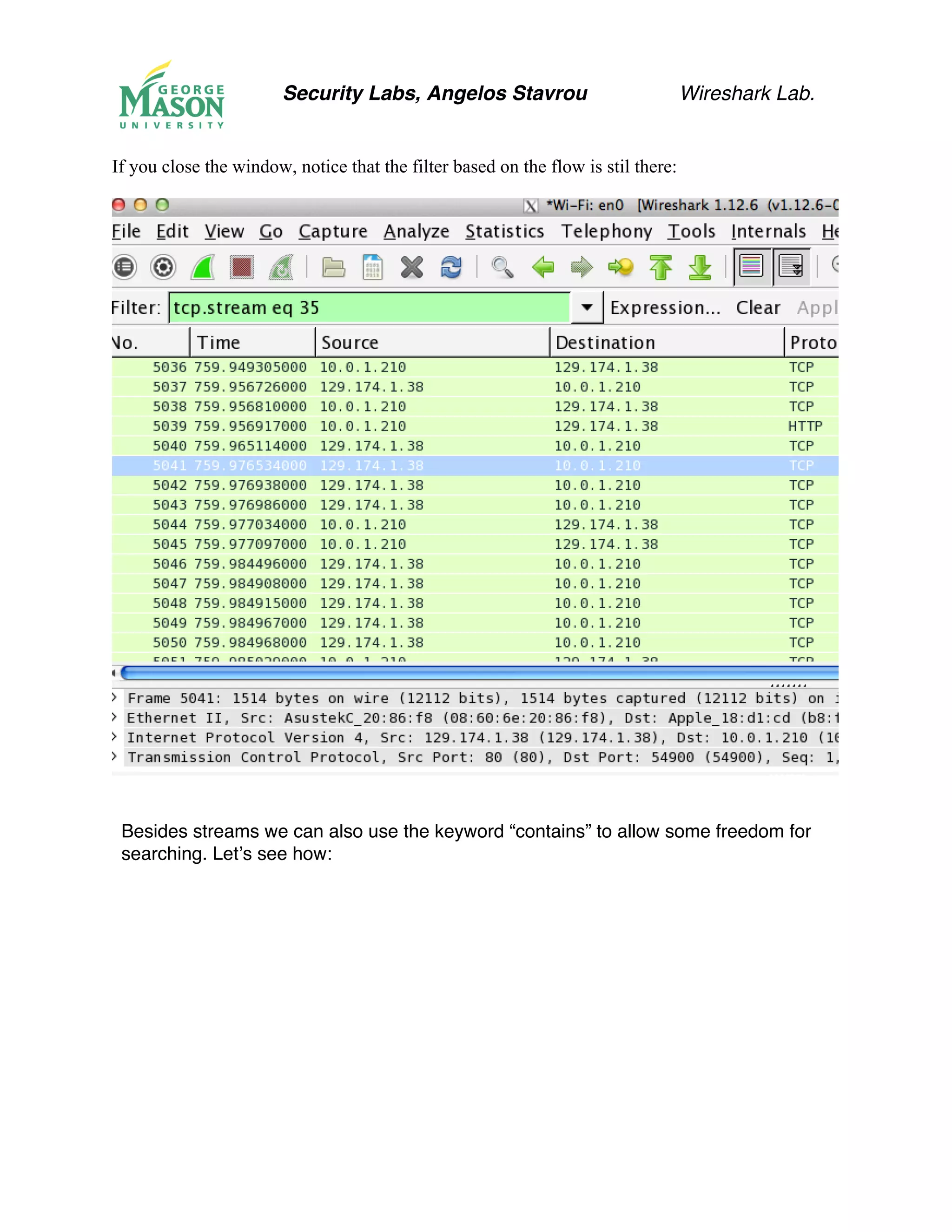Open the Internals menu
The height and width of the screenshot is (1232, 952).
pyautogui.click(x=768, y=231)
